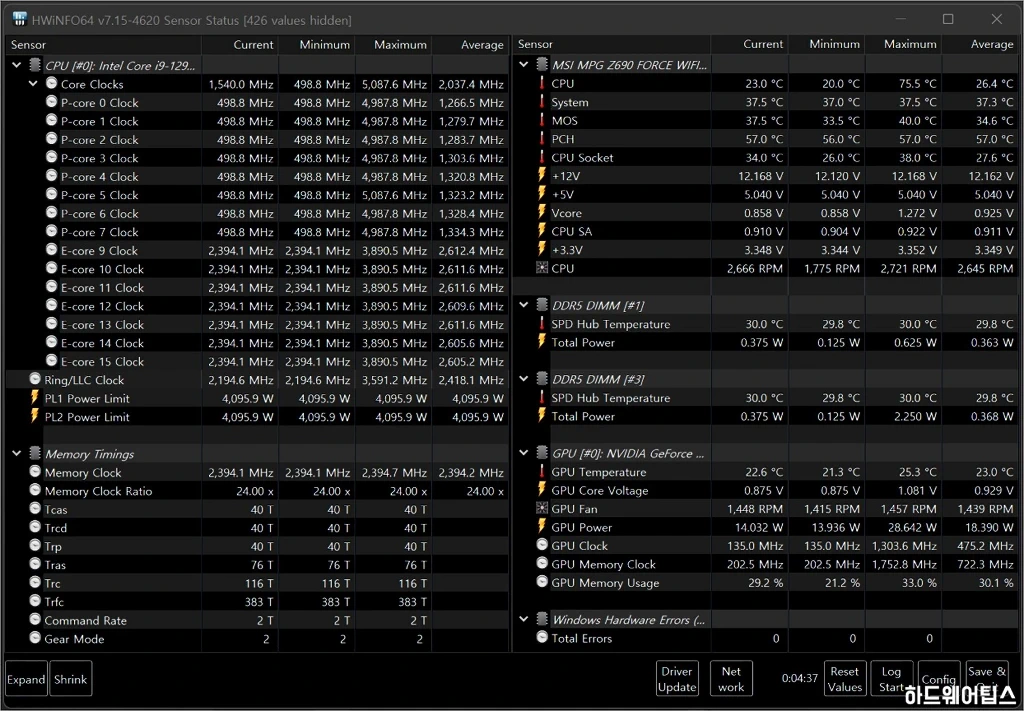Click the lightning icon of +12V voltage
This screenshot has width=1024, height=711.
click(541, 176)
